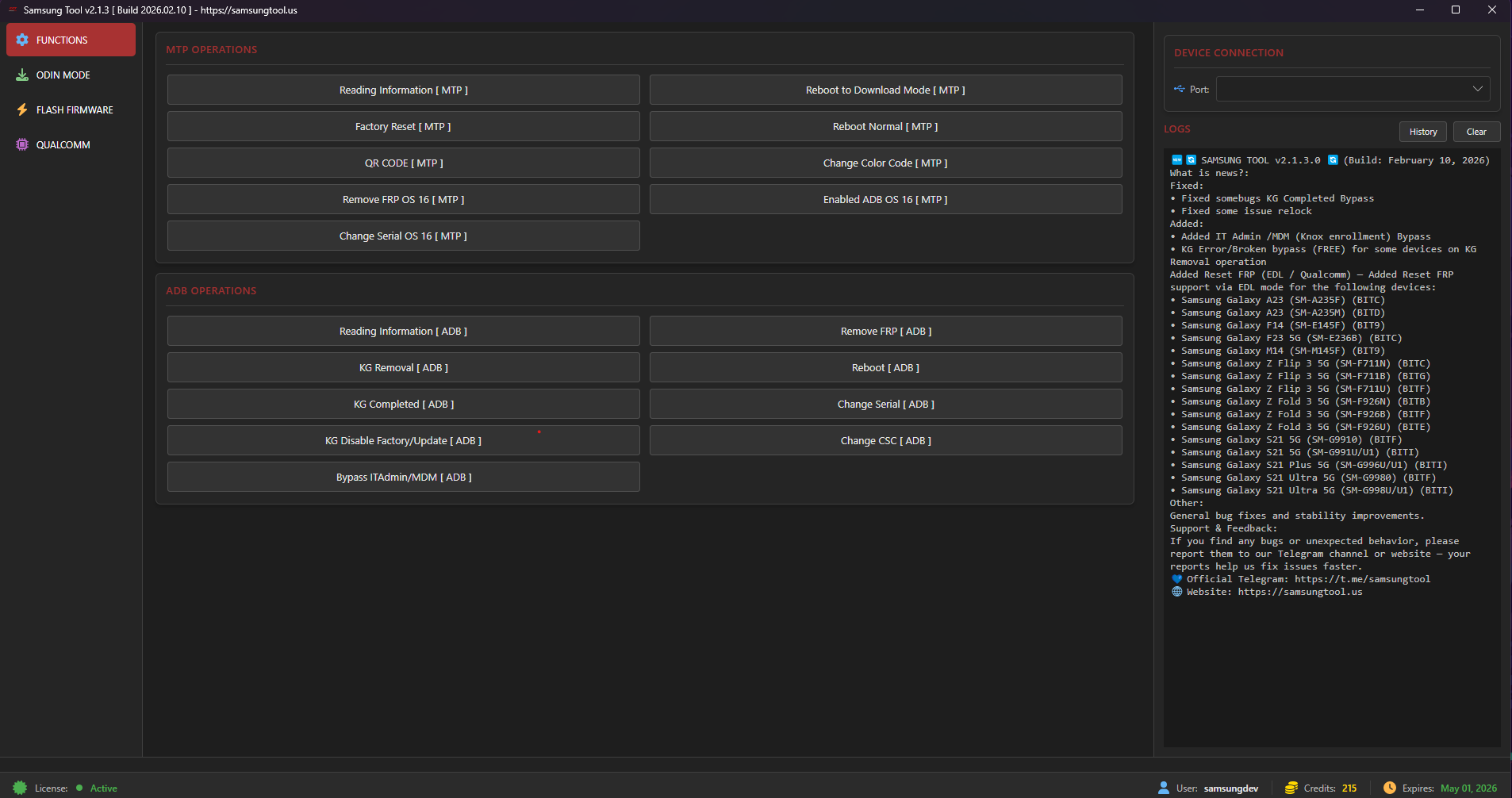This screenshot has width=1512, height=798.
Task: Open the Port selection dropdown
Action: coord(1352,89)
